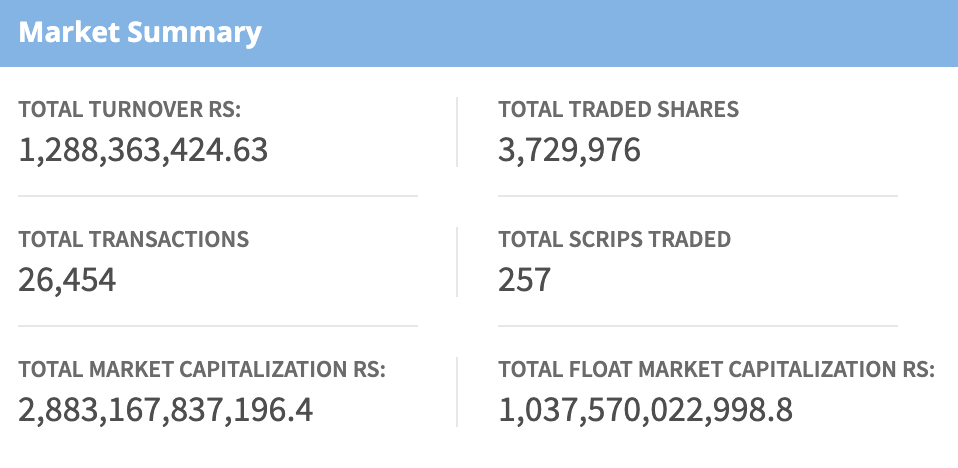Click the Total Traded Shares label
This screenshot has width=958, height=468.
click(x=618, y=110)
